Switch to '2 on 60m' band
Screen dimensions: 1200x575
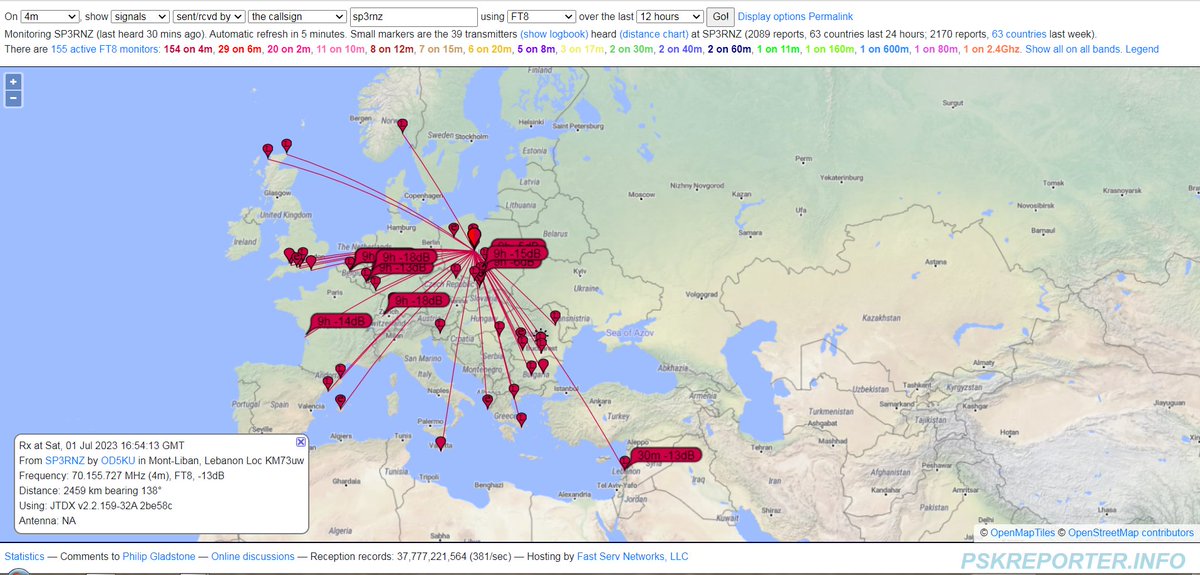[730, 49]
